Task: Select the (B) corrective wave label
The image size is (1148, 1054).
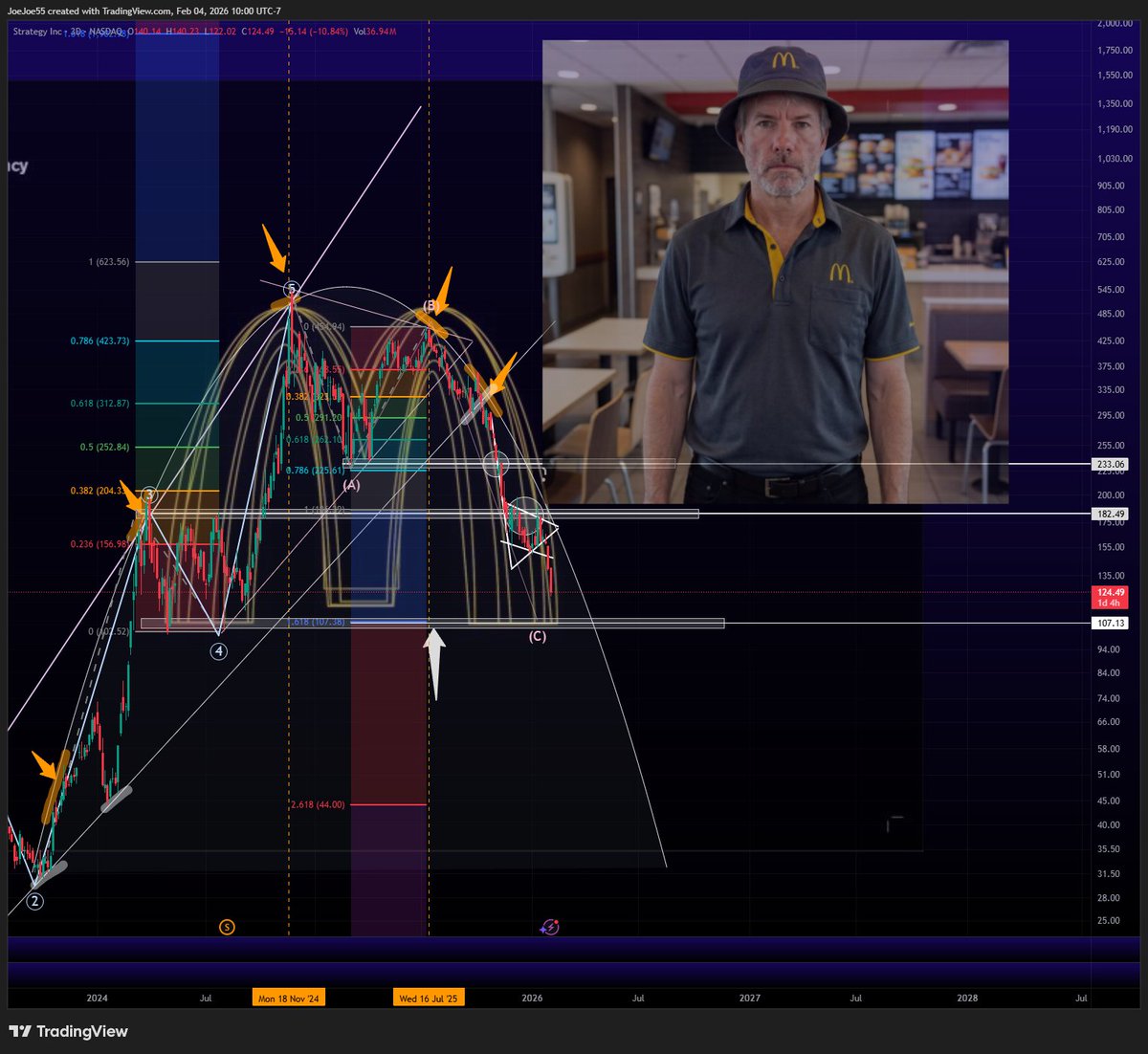Action: coord(430,306)
